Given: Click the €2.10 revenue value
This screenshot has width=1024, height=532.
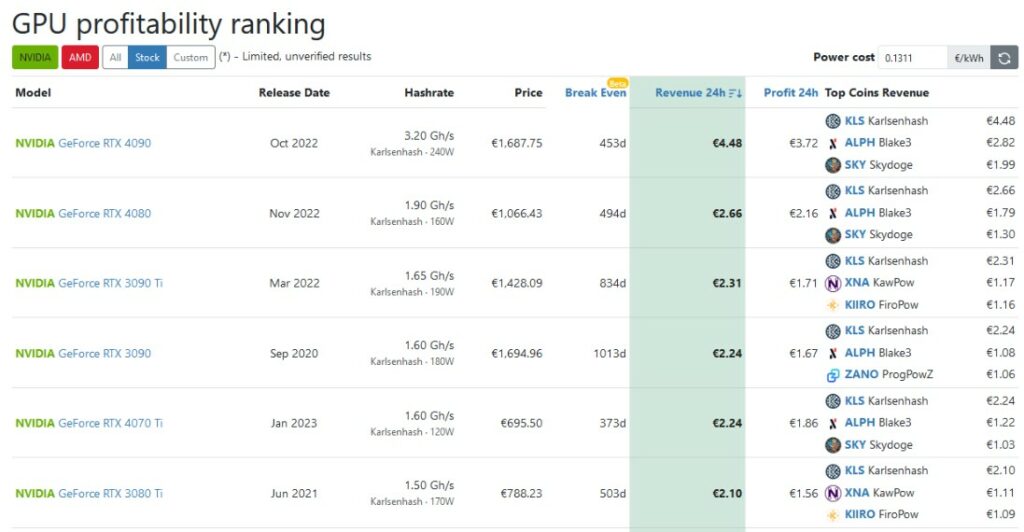Looking at the screenshot, I should [727, 493].
